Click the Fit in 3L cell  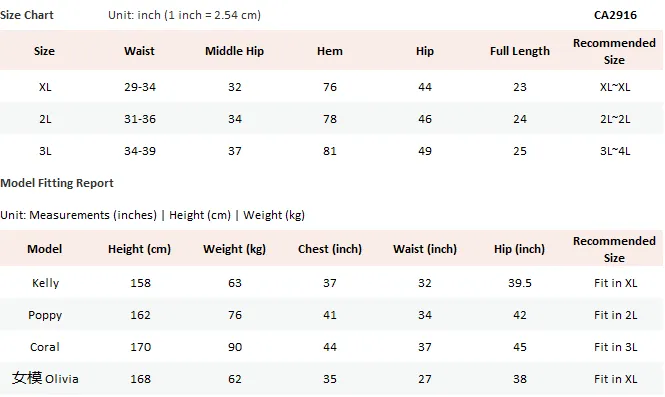615,347
